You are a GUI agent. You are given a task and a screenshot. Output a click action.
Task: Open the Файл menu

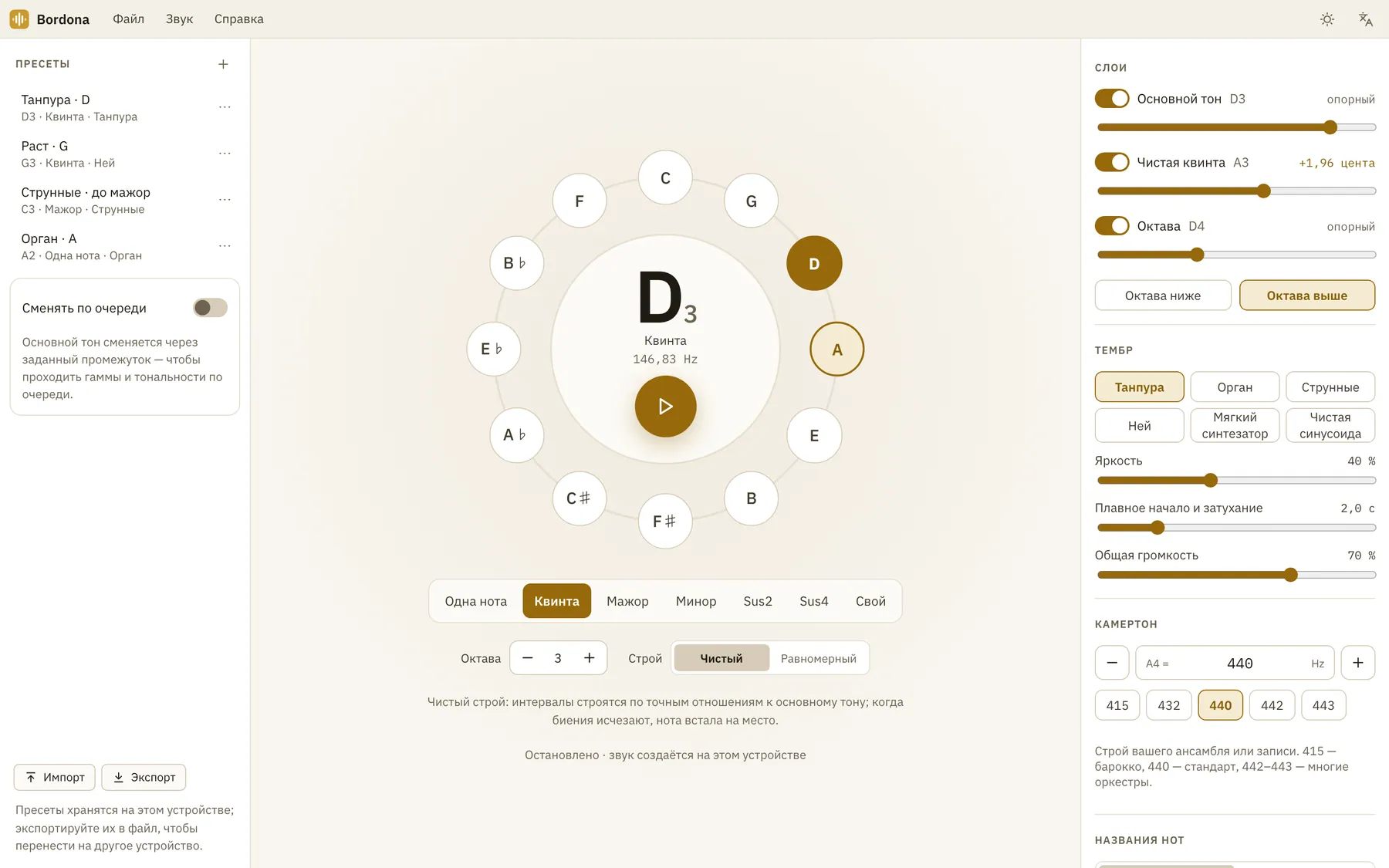(x=128, y=19)
